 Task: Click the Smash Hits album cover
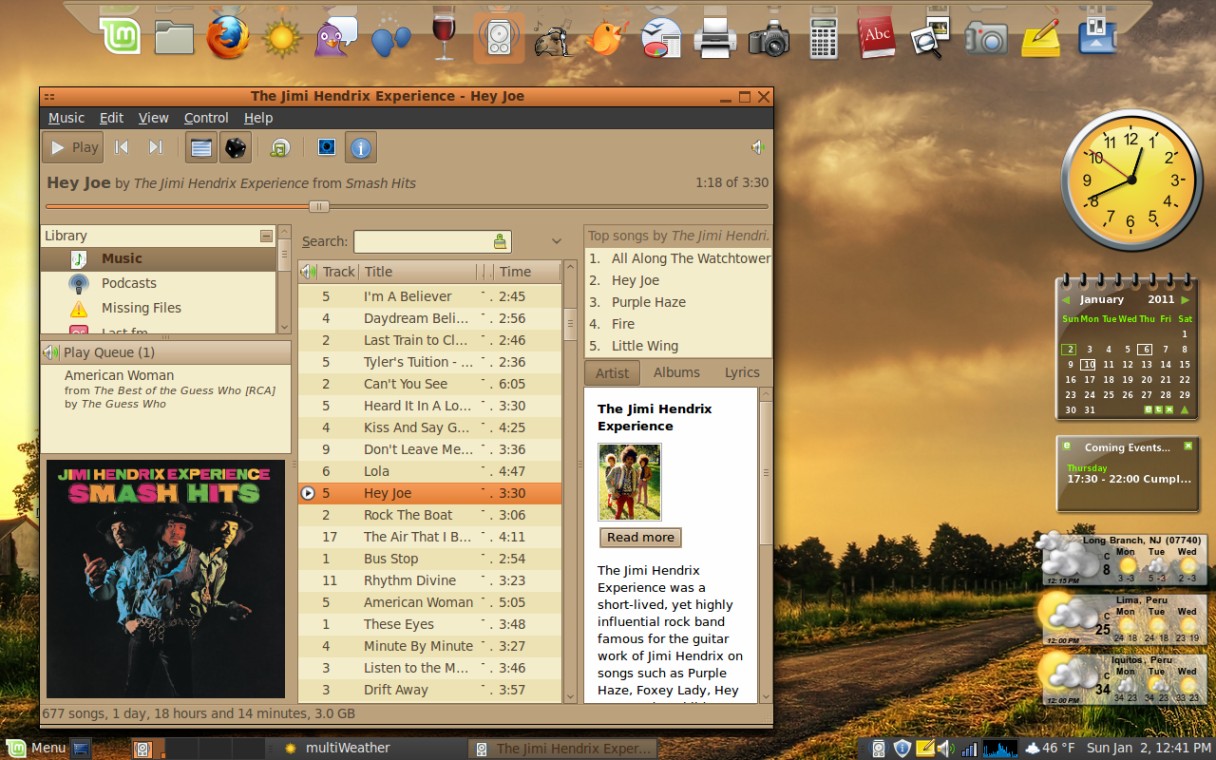tap(166, 579)
